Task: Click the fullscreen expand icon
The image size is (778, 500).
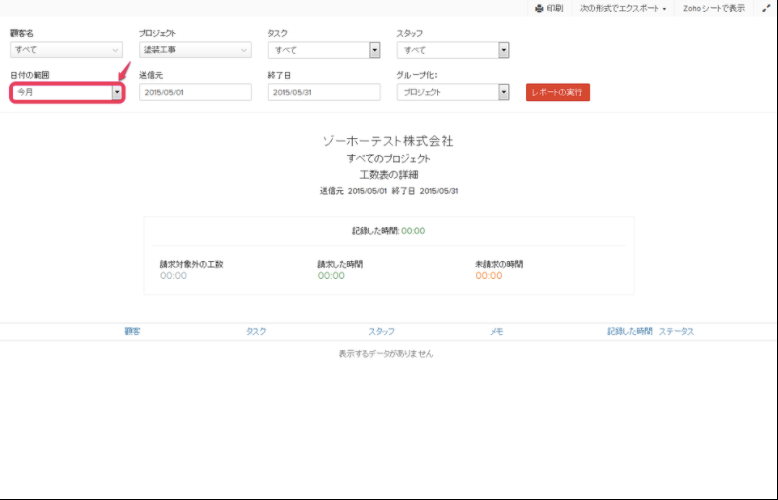Action: pos(766,8)
